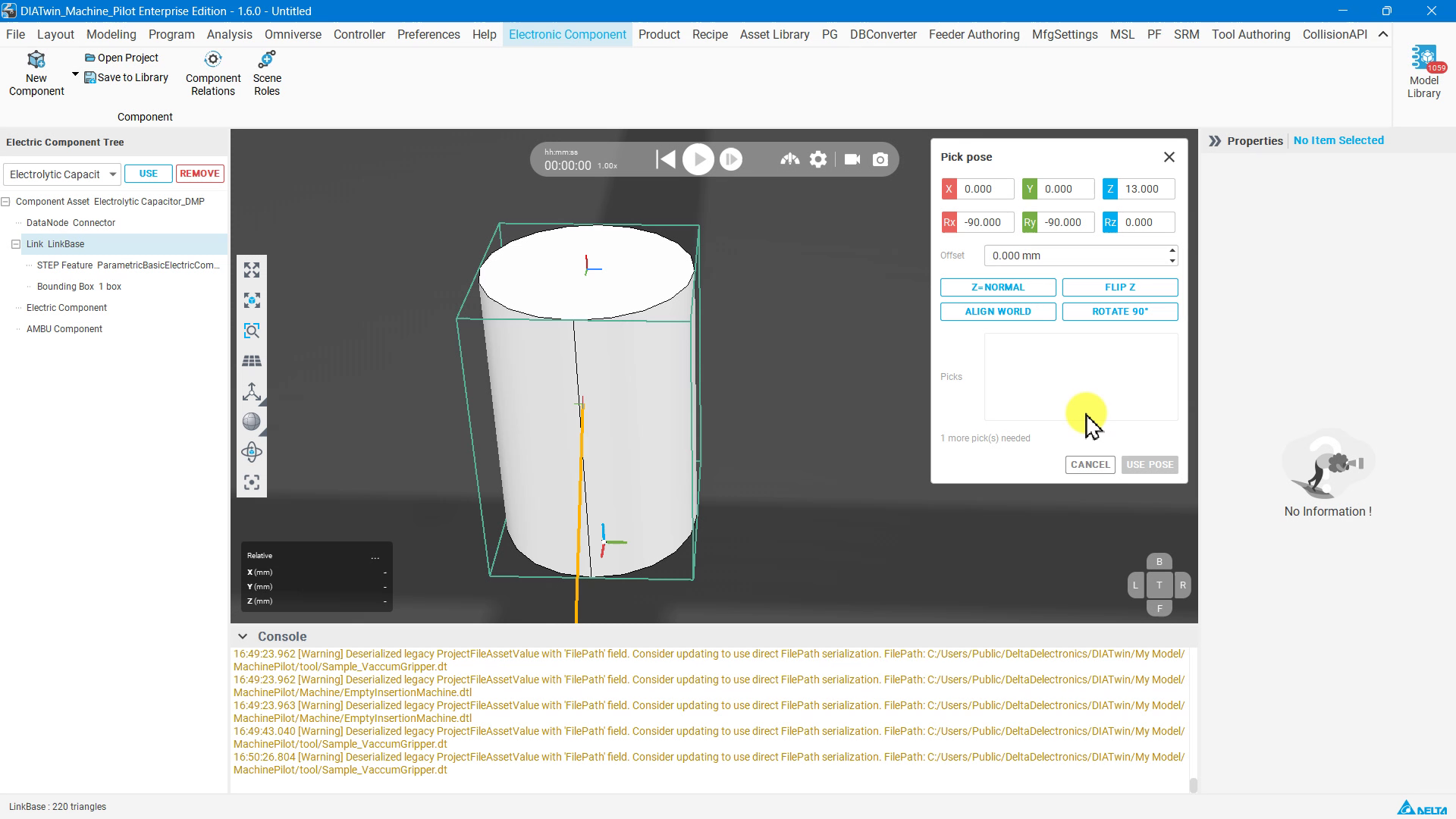This screenshot has width=1456, height=819.
Task: Click the console vertical scrollbar thumb
Action: click(1193, 786)
